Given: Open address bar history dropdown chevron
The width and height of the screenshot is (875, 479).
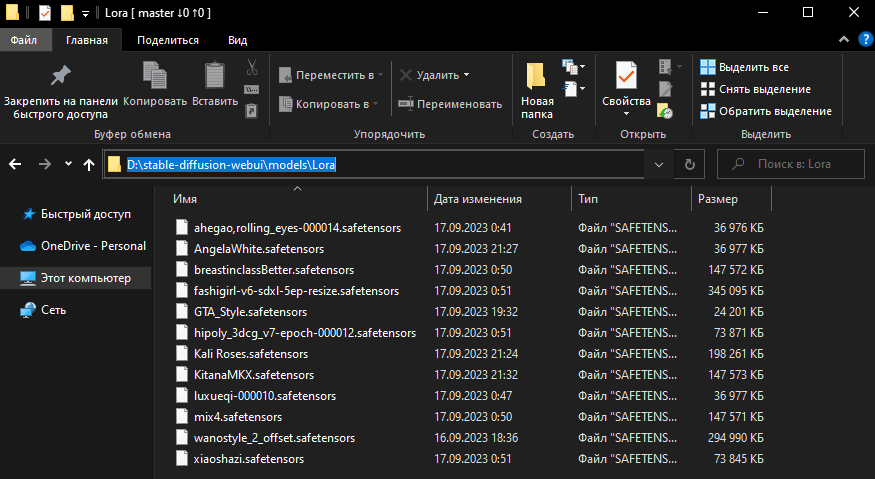Looking at the screenshot, I should (658, 164).
